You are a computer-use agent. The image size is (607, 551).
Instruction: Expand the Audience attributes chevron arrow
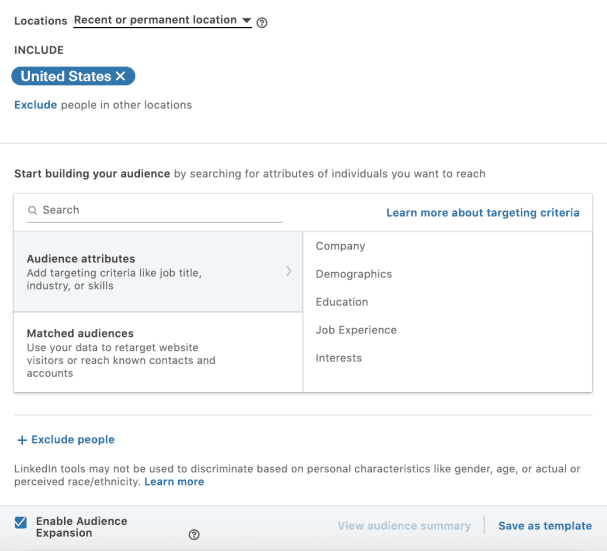288,271
